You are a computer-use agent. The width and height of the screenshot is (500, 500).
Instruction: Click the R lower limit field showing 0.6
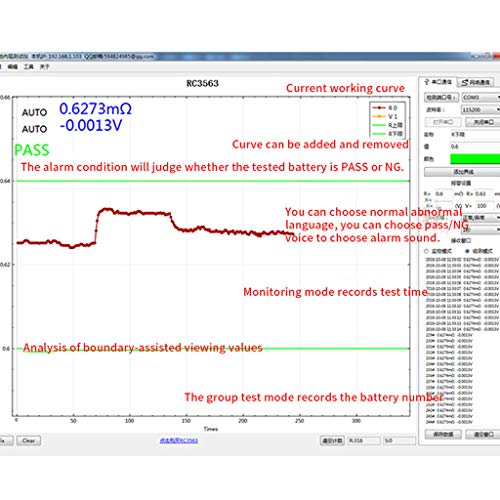coord(443,194)
